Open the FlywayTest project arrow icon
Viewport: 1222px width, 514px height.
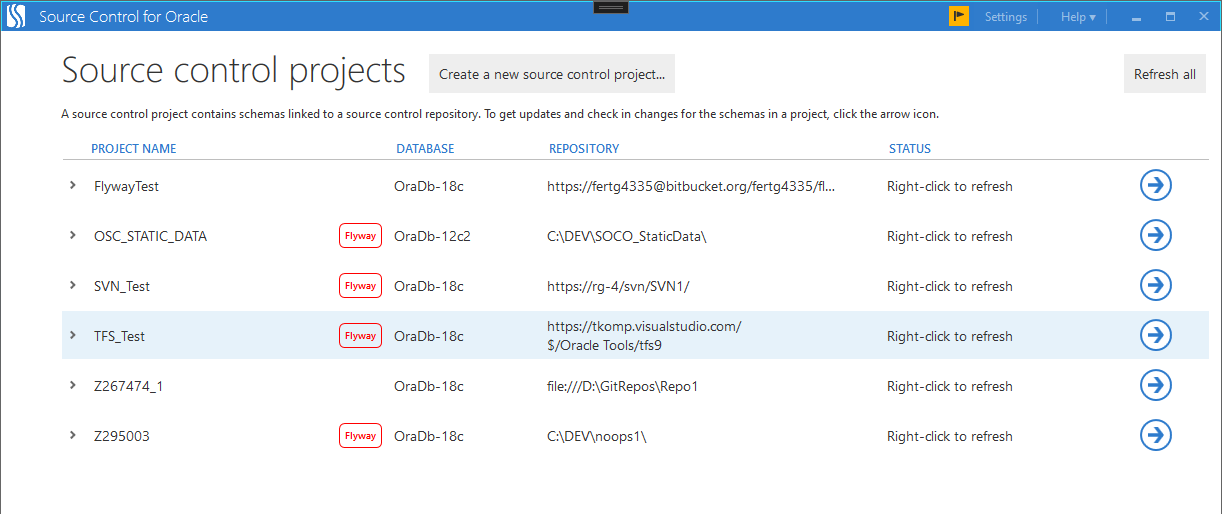point(1155,186)
